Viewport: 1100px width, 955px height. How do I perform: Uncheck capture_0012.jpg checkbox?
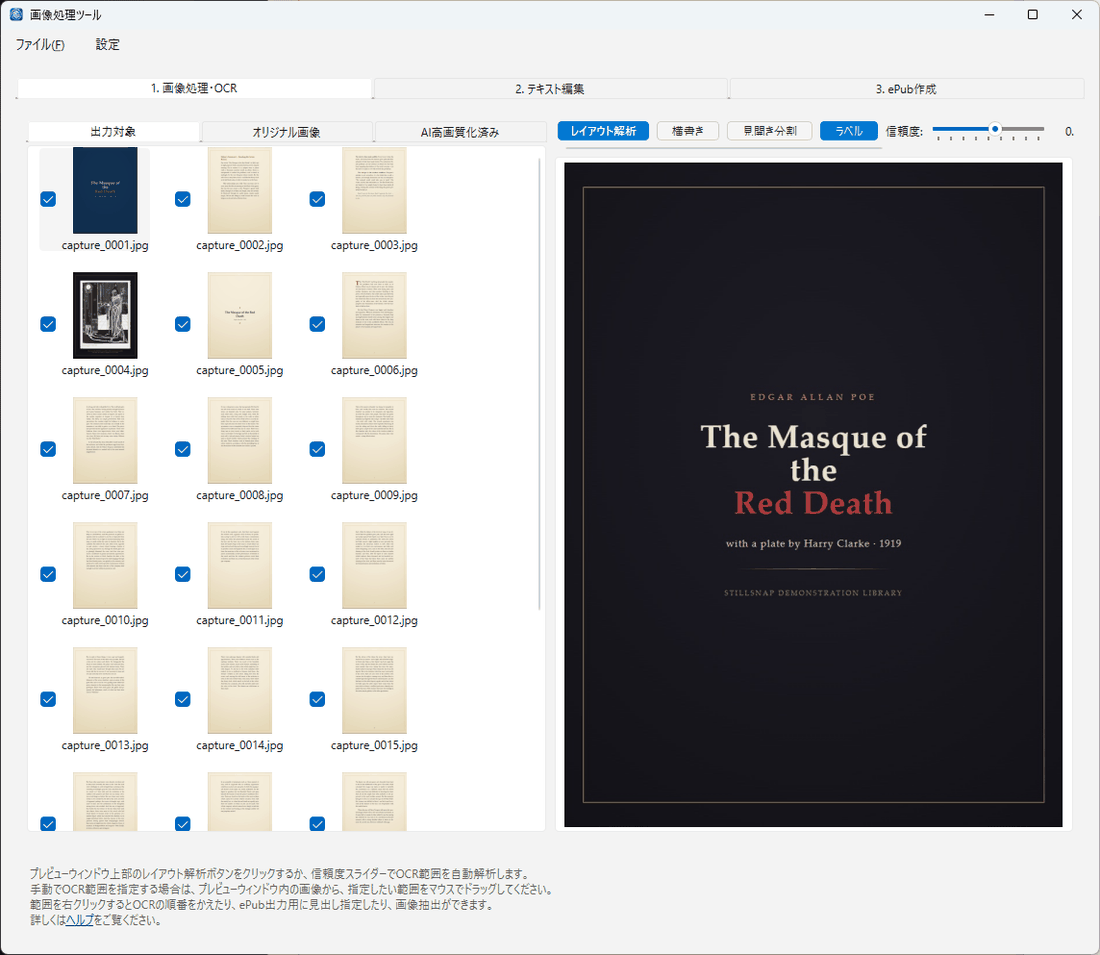pos(318,574)
